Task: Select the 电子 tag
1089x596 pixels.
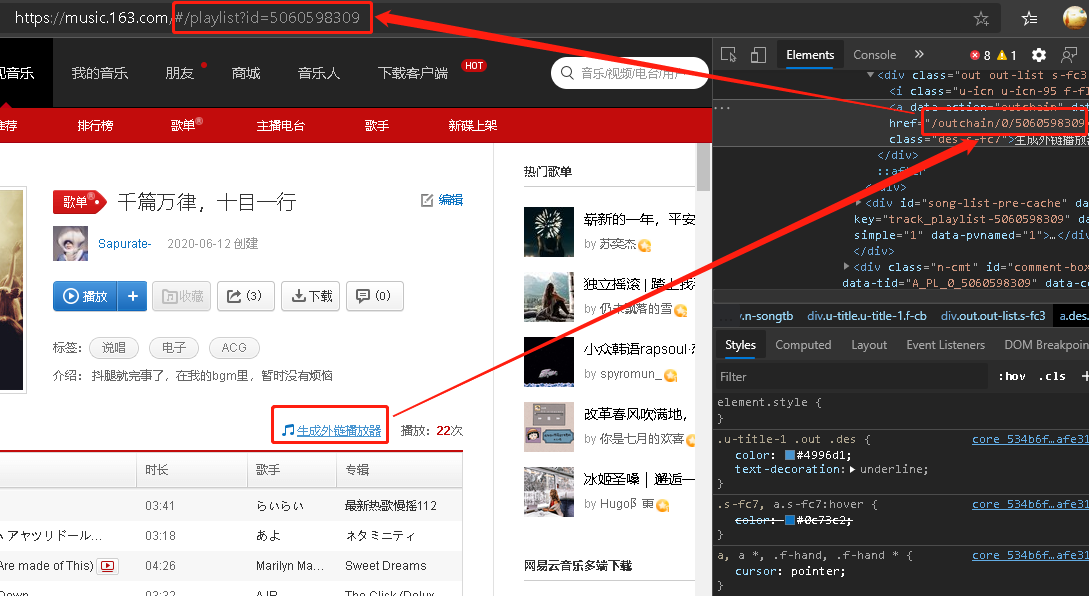Action: click(x=174, y=348)
